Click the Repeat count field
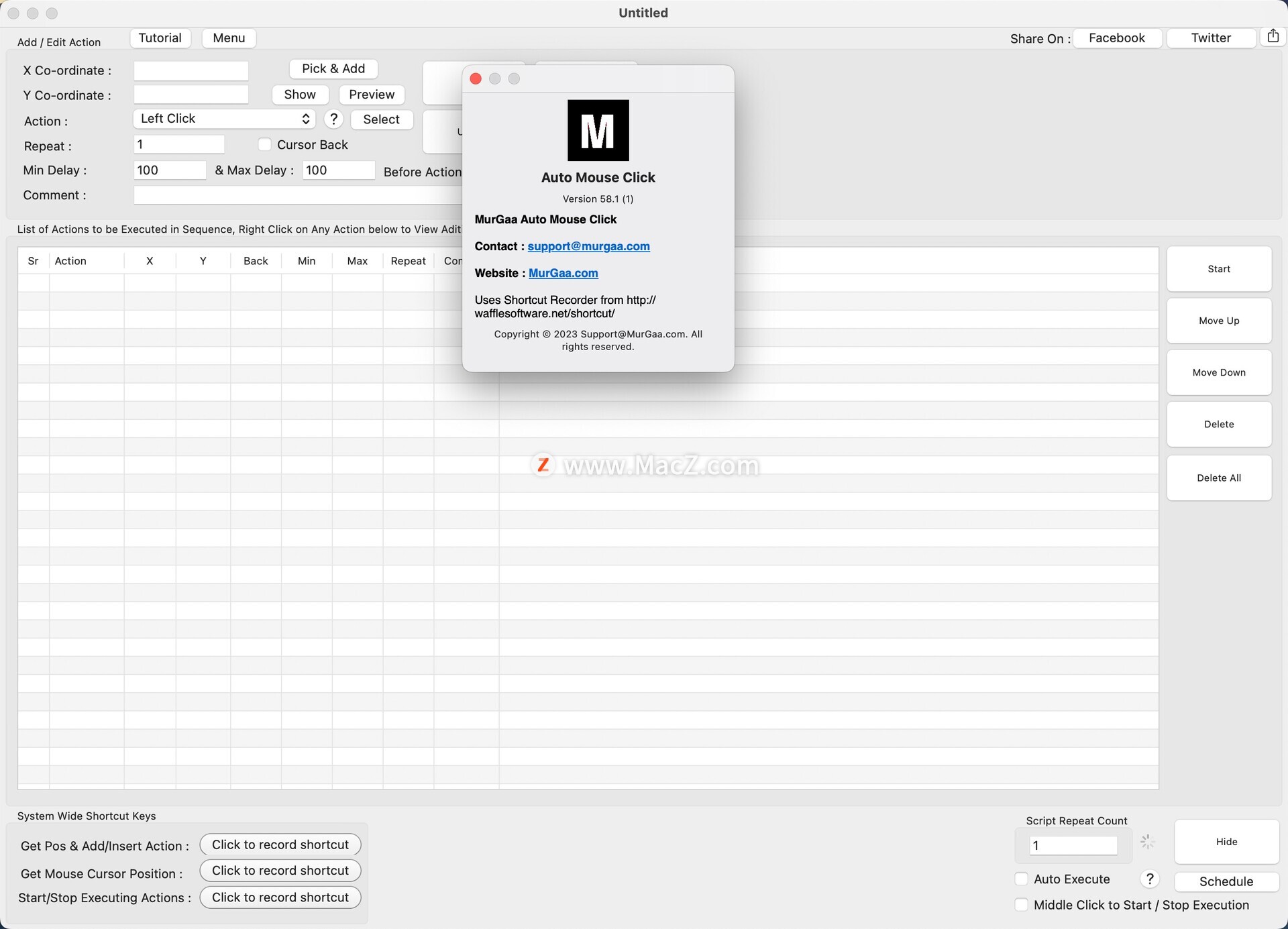Image resolution: width=1288 pixels, height=929 pixels. click(179, 144)
